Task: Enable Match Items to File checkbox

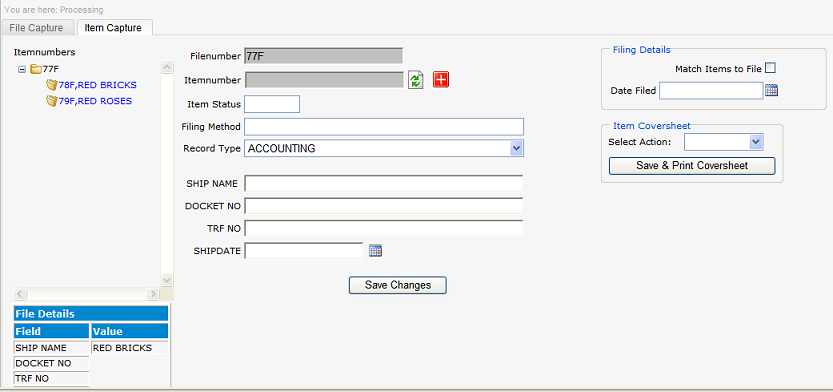Action: 770,68
